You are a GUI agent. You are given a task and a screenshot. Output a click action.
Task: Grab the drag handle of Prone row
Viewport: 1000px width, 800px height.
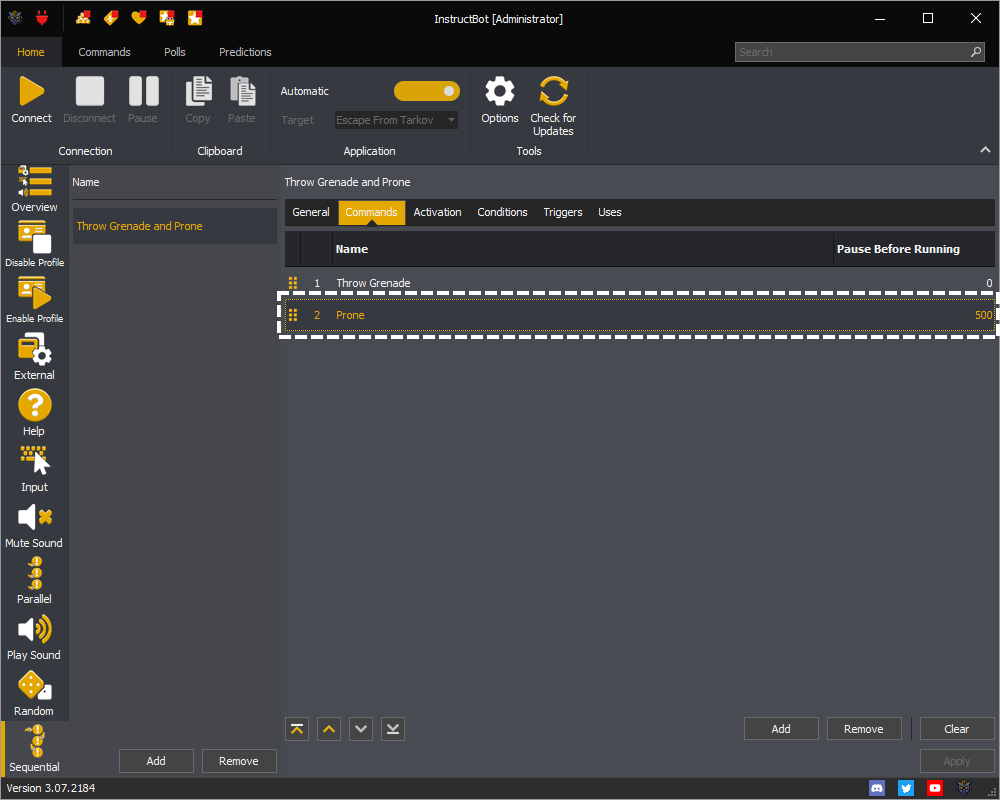coord(293,315)
